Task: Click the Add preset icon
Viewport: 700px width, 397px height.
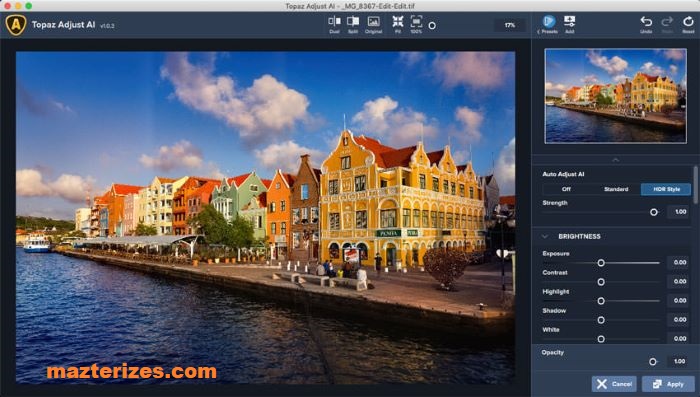Action: [x=569, y=24]
